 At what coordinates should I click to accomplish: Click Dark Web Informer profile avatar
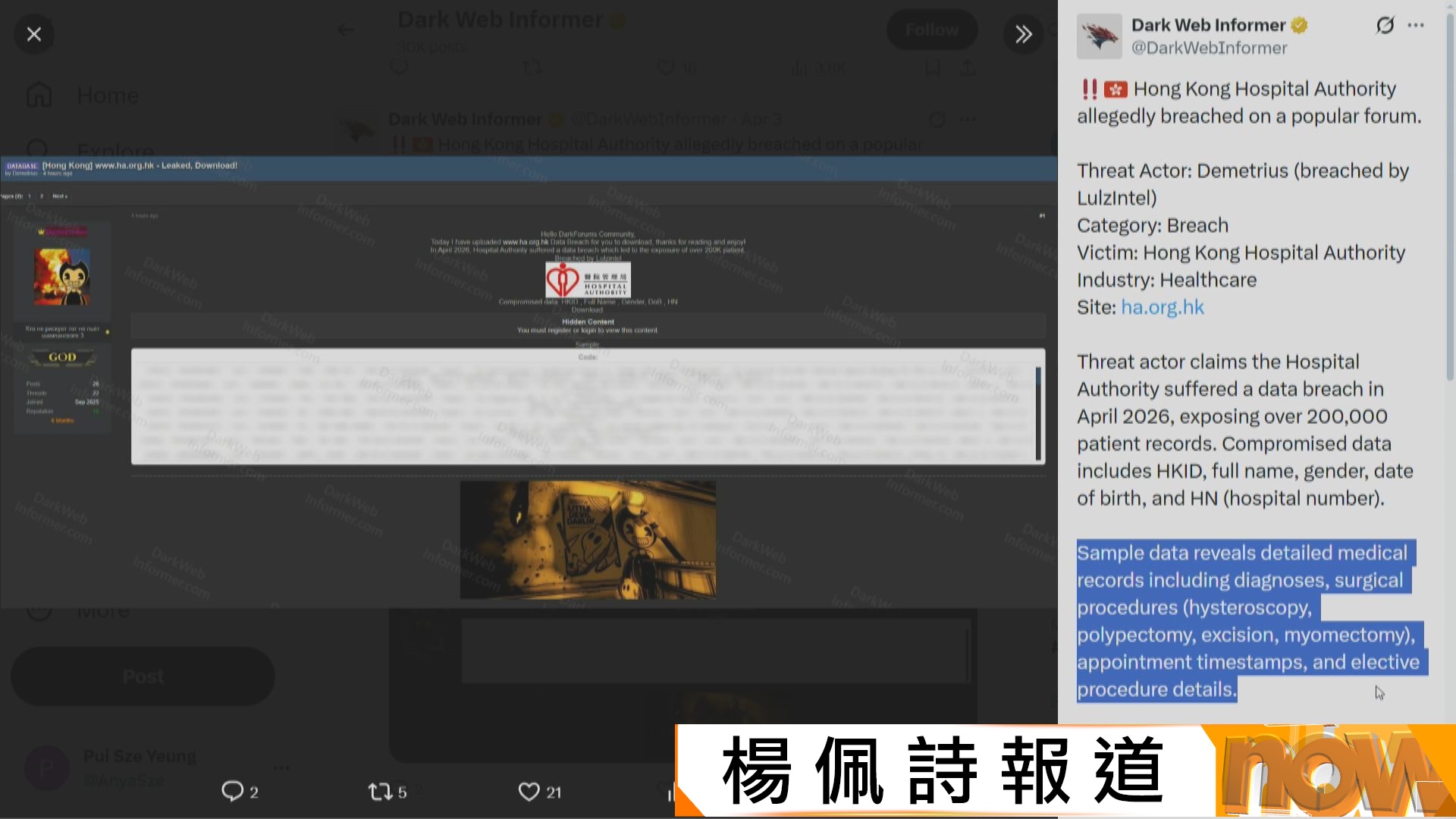click(x=1099, y=36)
